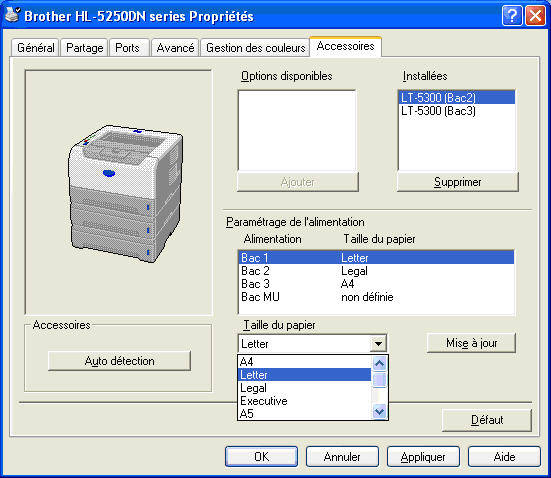
Task: Click the Défaut button
Action: (x=487, y=420)
